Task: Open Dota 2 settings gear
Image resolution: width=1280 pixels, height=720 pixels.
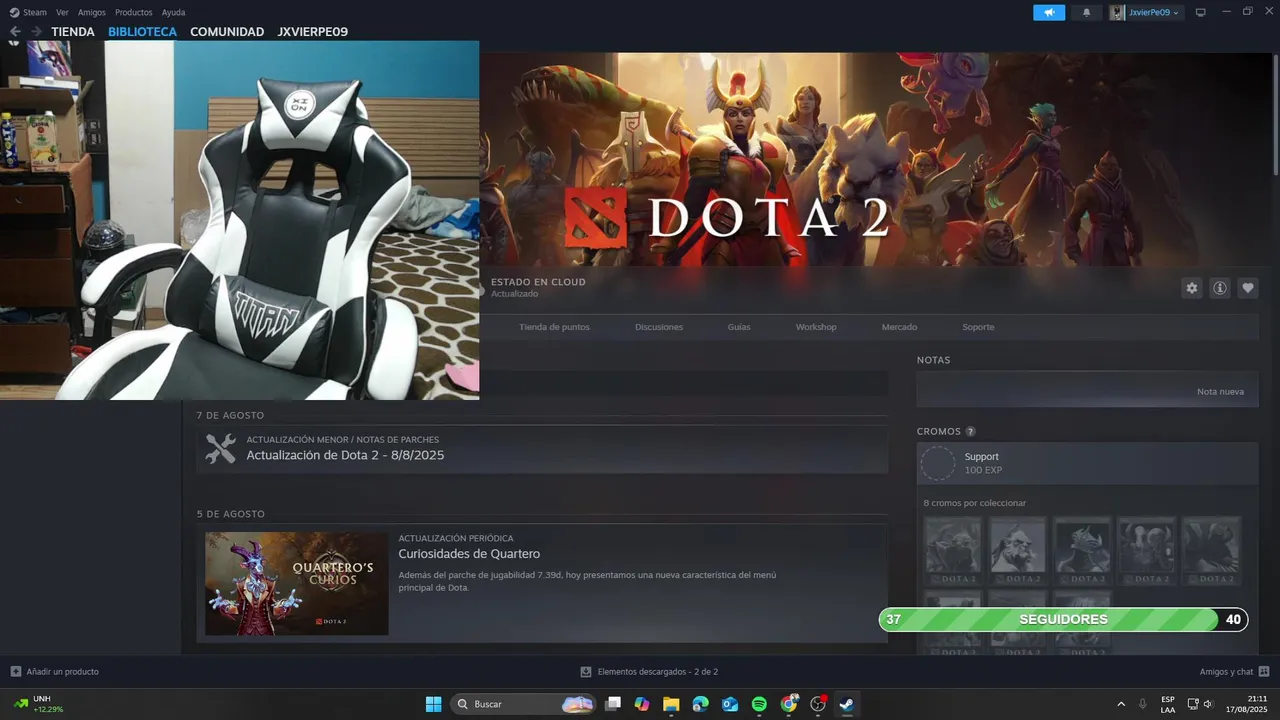Action: pyautogui.click(x=1192, y=288)
